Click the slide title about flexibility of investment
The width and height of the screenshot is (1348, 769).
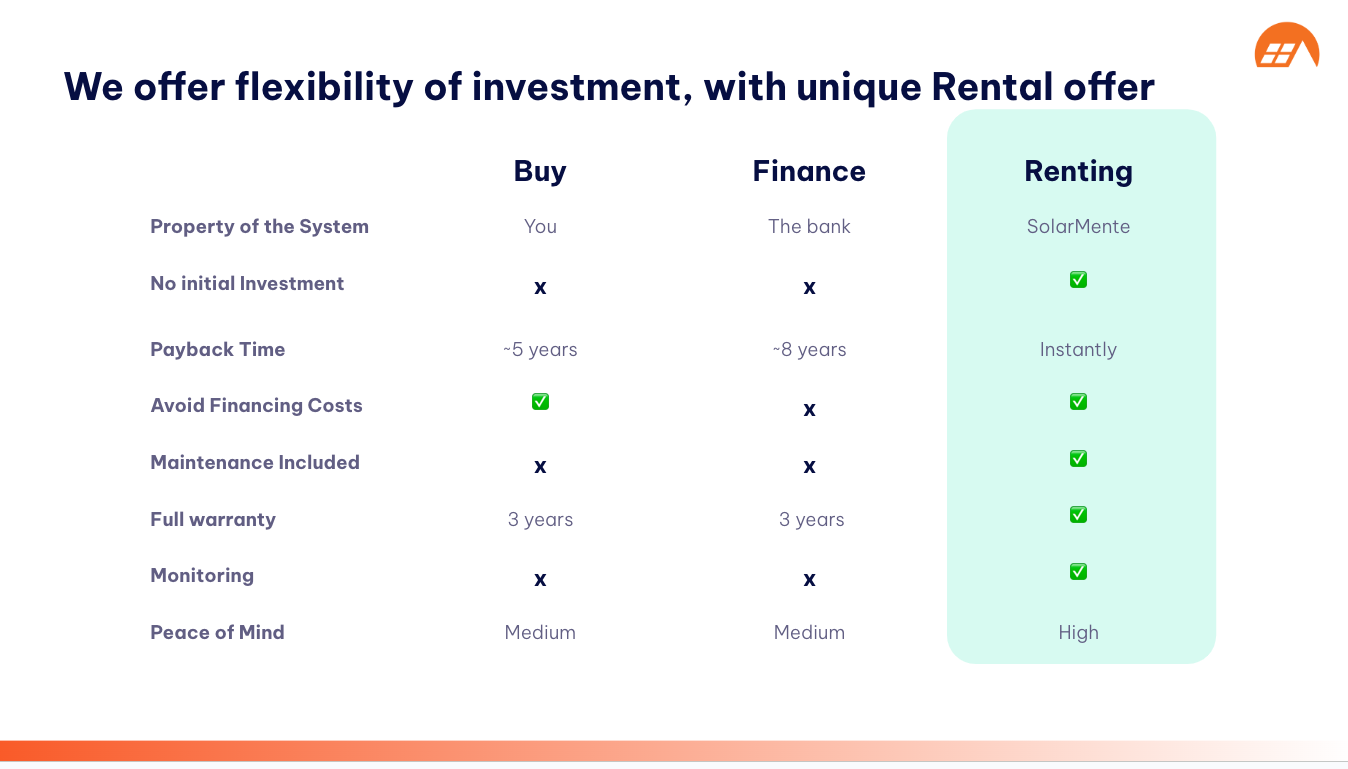coord(609,87)
